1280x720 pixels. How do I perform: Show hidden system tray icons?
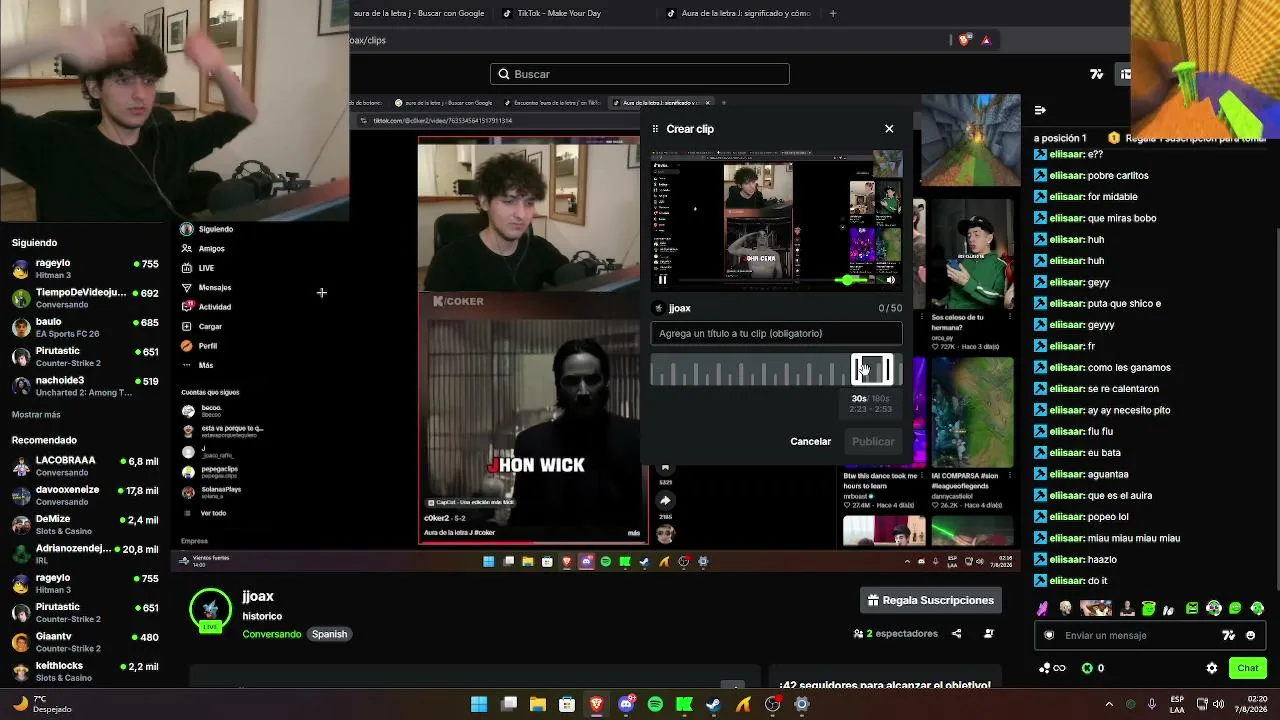1108,704
